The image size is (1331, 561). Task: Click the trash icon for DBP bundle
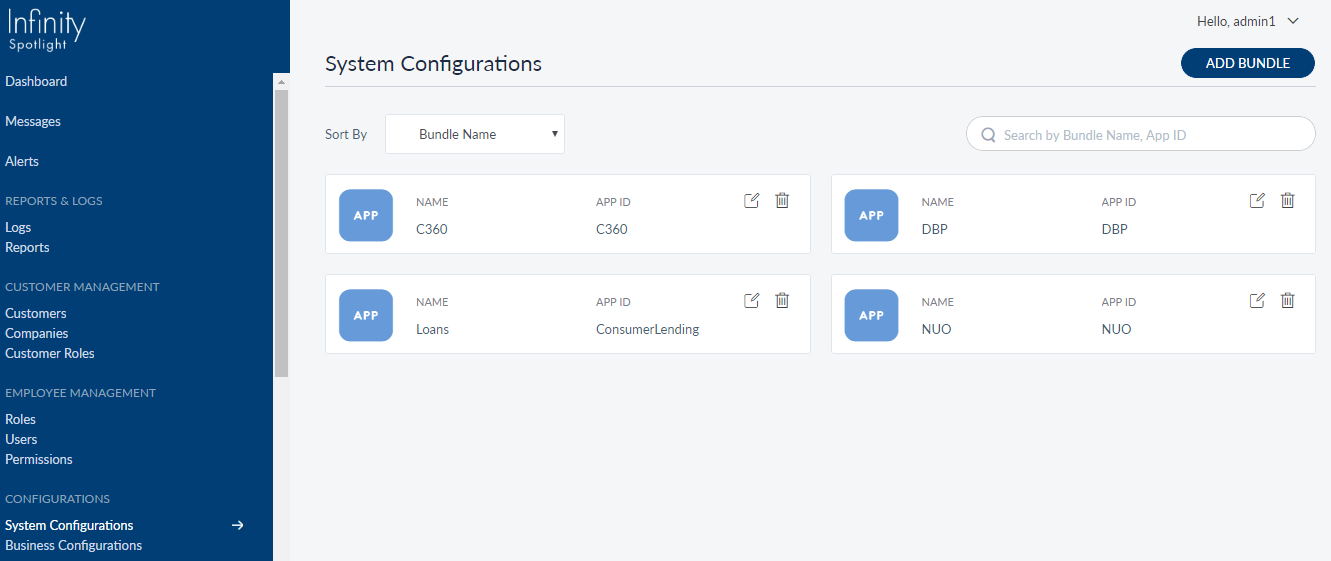[1288, 200]
